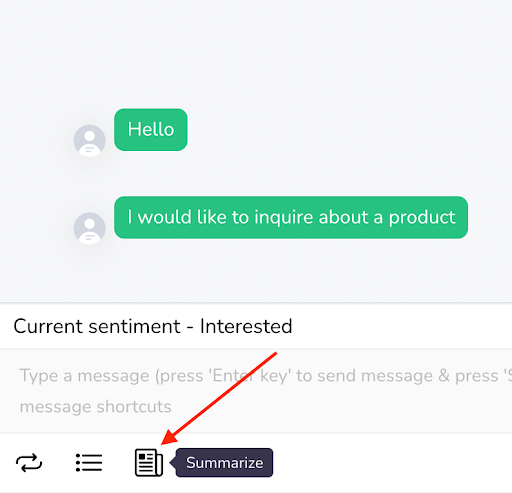Click the Summarize newspaper icon
The width and height of the screenshot is (512, 493).
coord(149,463)
